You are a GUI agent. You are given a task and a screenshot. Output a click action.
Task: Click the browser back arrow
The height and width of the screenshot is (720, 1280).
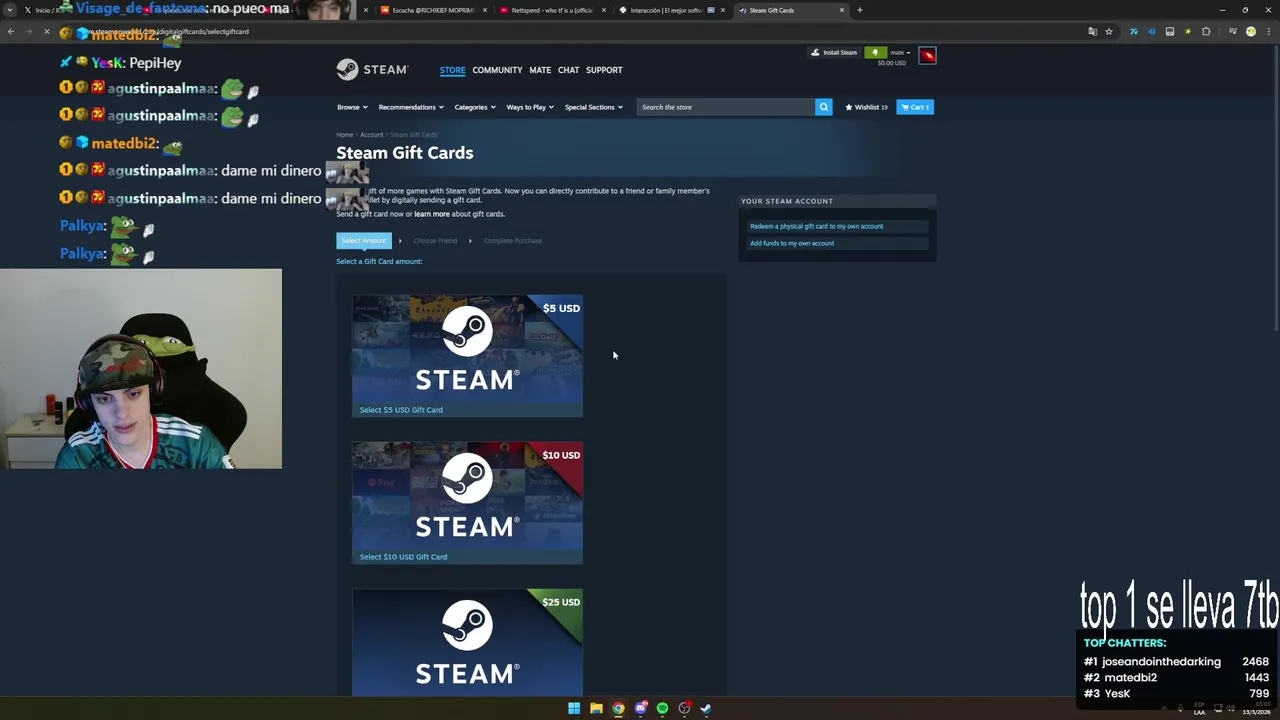click(10, 31)
